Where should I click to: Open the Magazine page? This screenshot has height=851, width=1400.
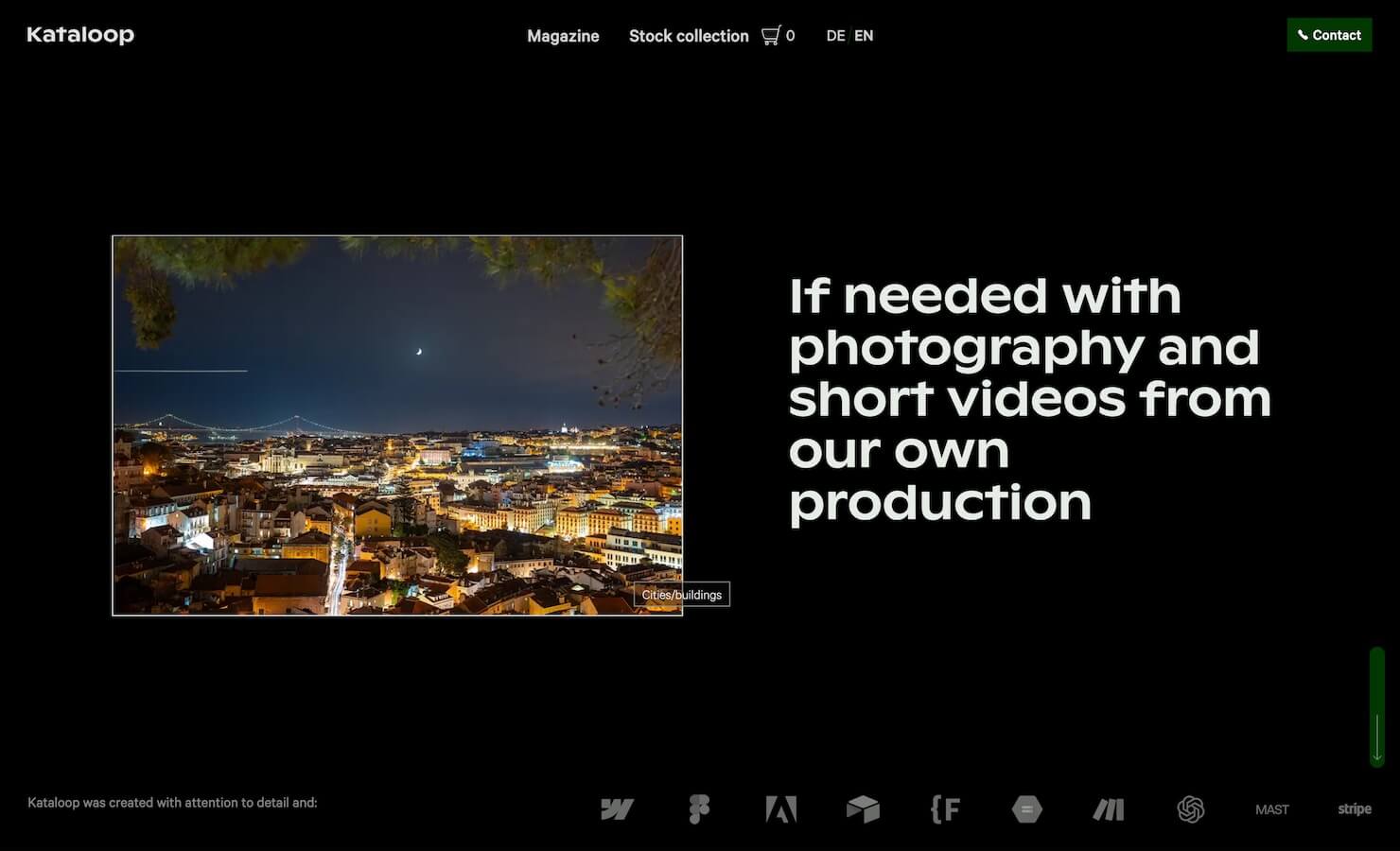click(x=563, y=36)
